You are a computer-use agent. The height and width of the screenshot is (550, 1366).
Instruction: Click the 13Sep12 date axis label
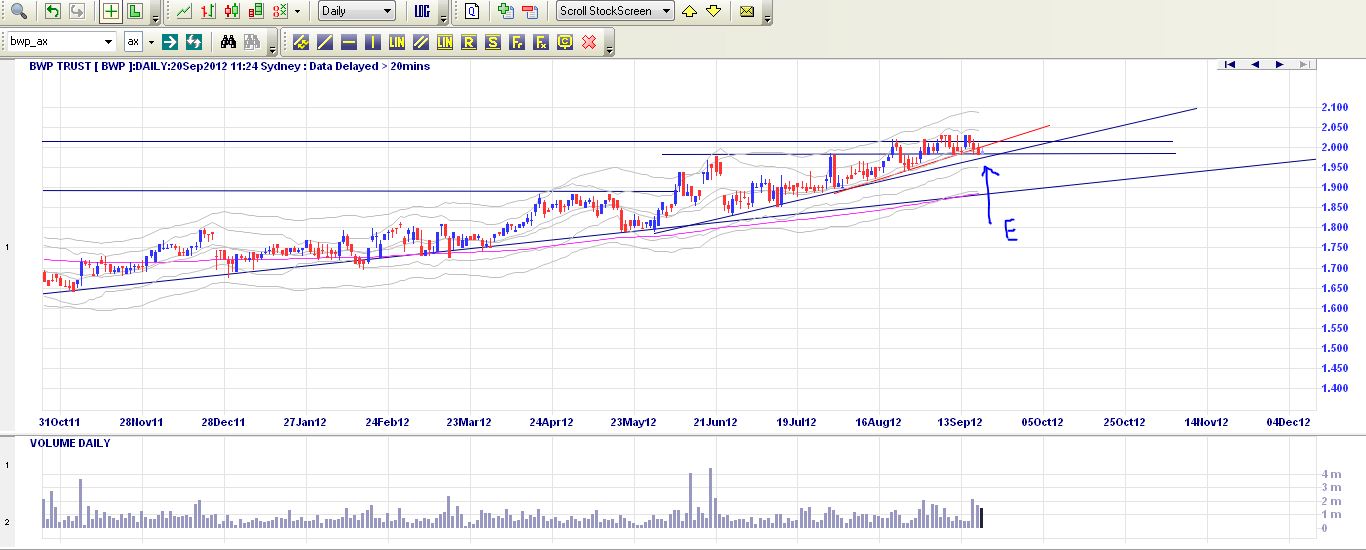click(x=962, y=422)
